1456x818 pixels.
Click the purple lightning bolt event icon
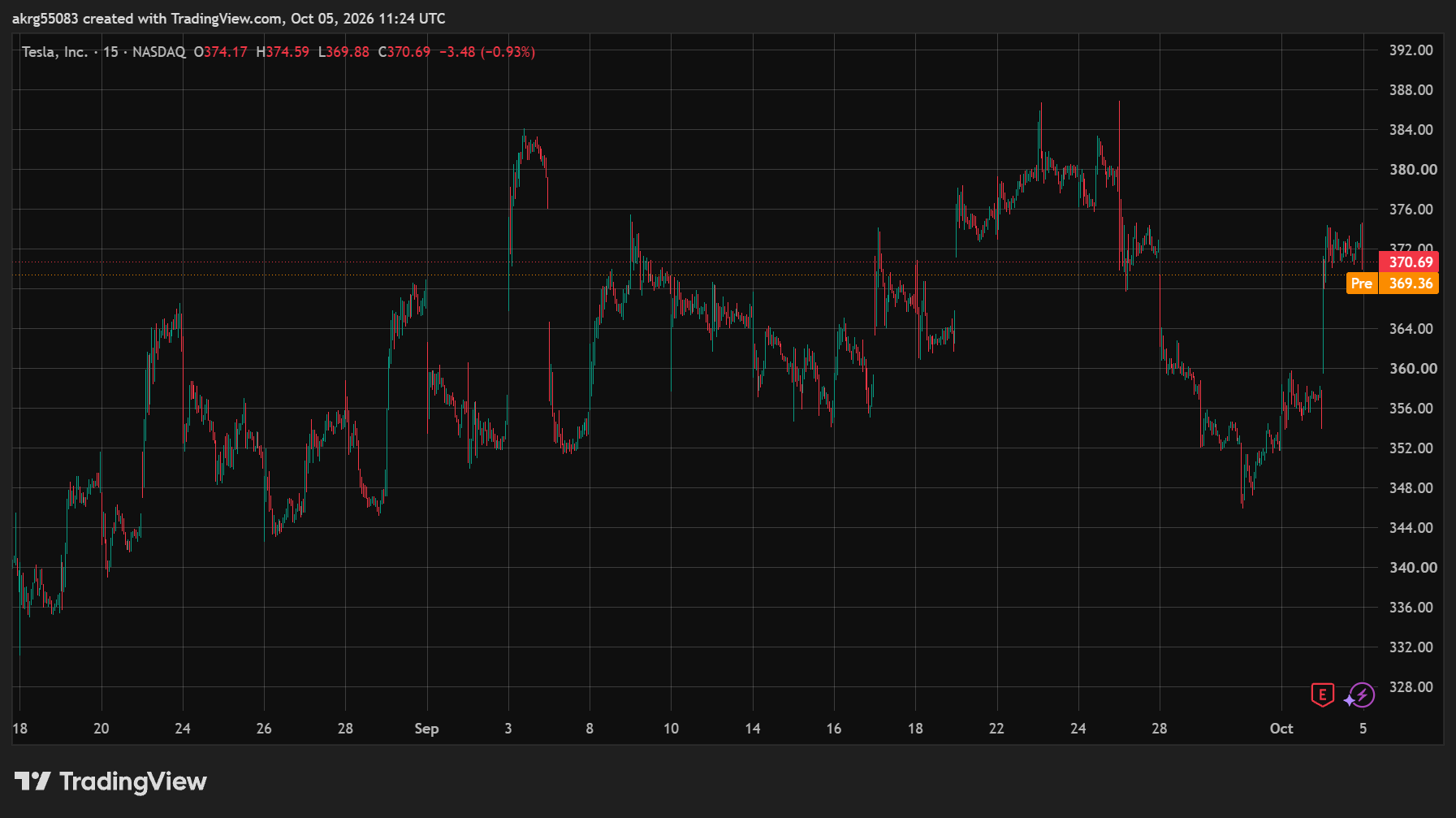point(1360,695)
